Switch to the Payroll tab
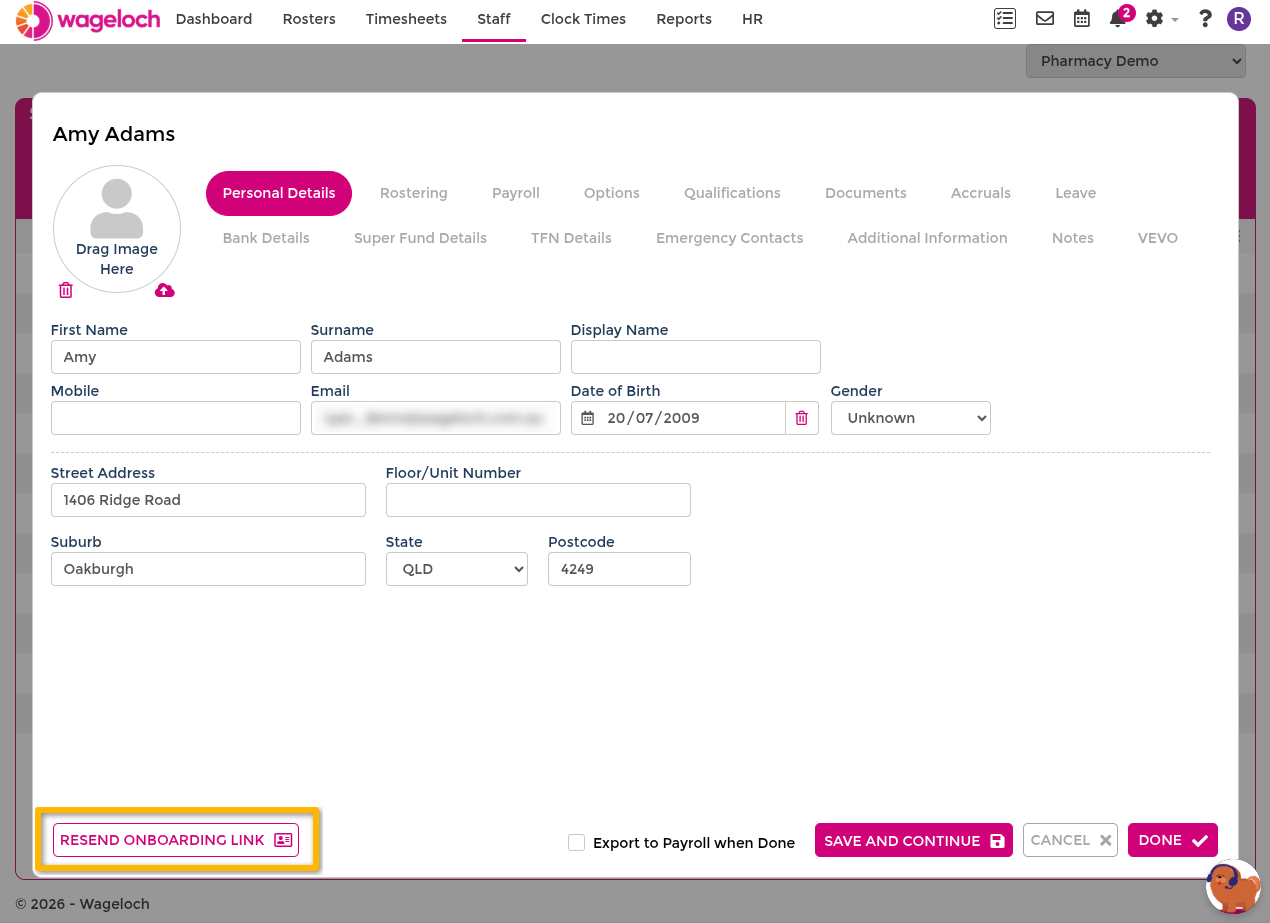Screen dimensions: 1270x923 point(516,193)
